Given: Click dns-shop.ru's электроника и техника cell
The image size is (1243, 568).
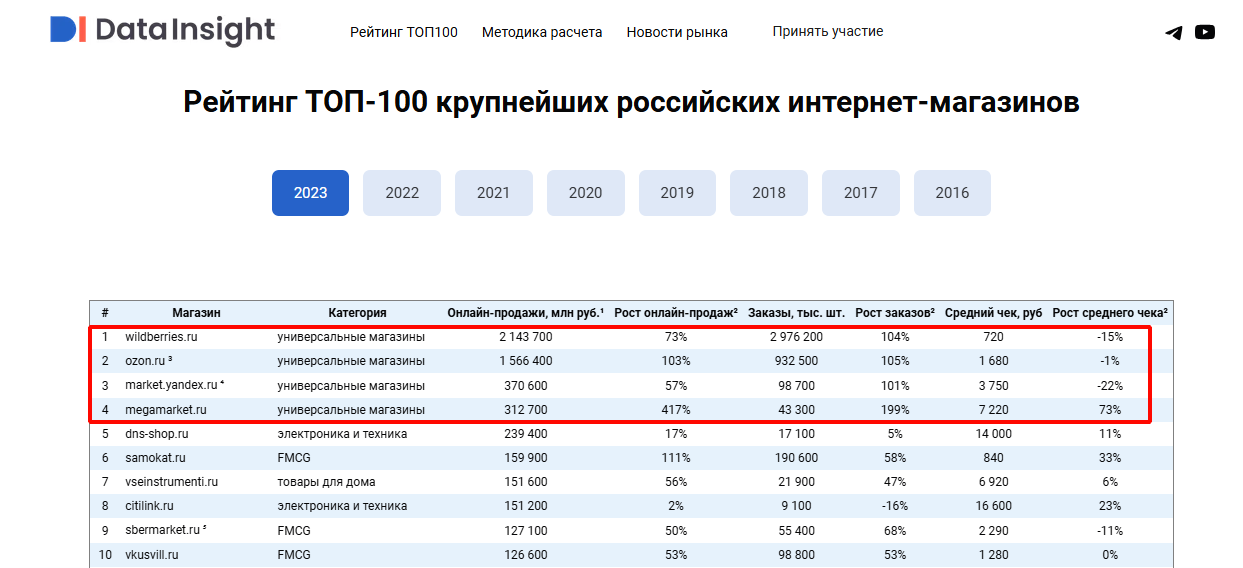Looking at the screenshot, I should 342,434.
